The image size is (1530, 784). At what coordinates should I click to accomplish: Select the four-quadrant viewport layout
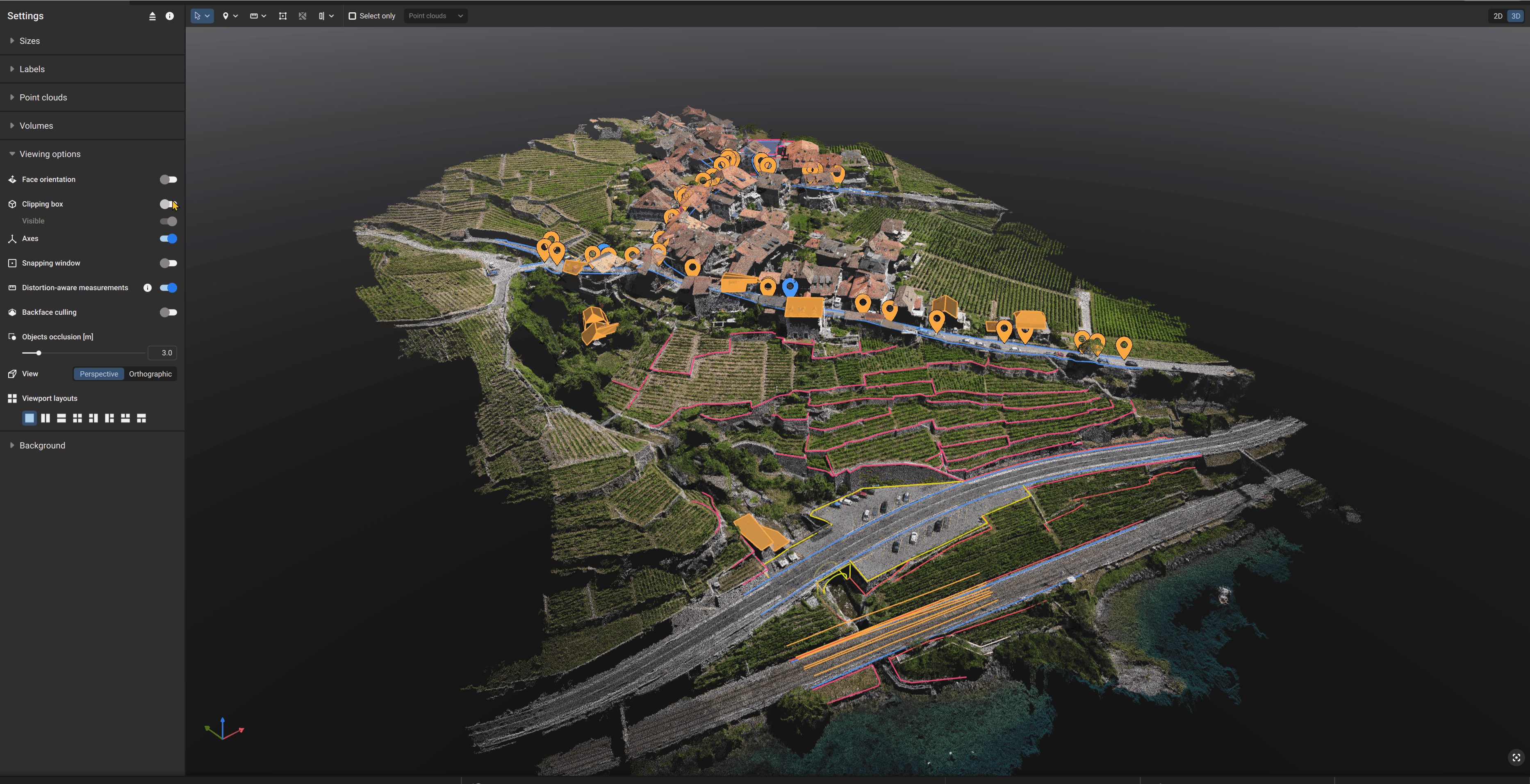[77, 418]
